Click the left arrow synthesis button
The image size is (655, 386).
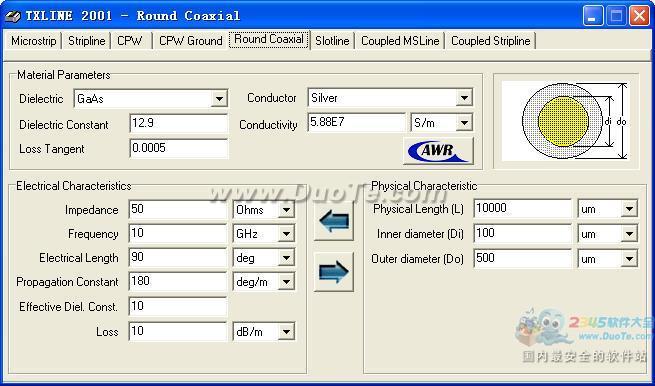[x=333, y=221]
